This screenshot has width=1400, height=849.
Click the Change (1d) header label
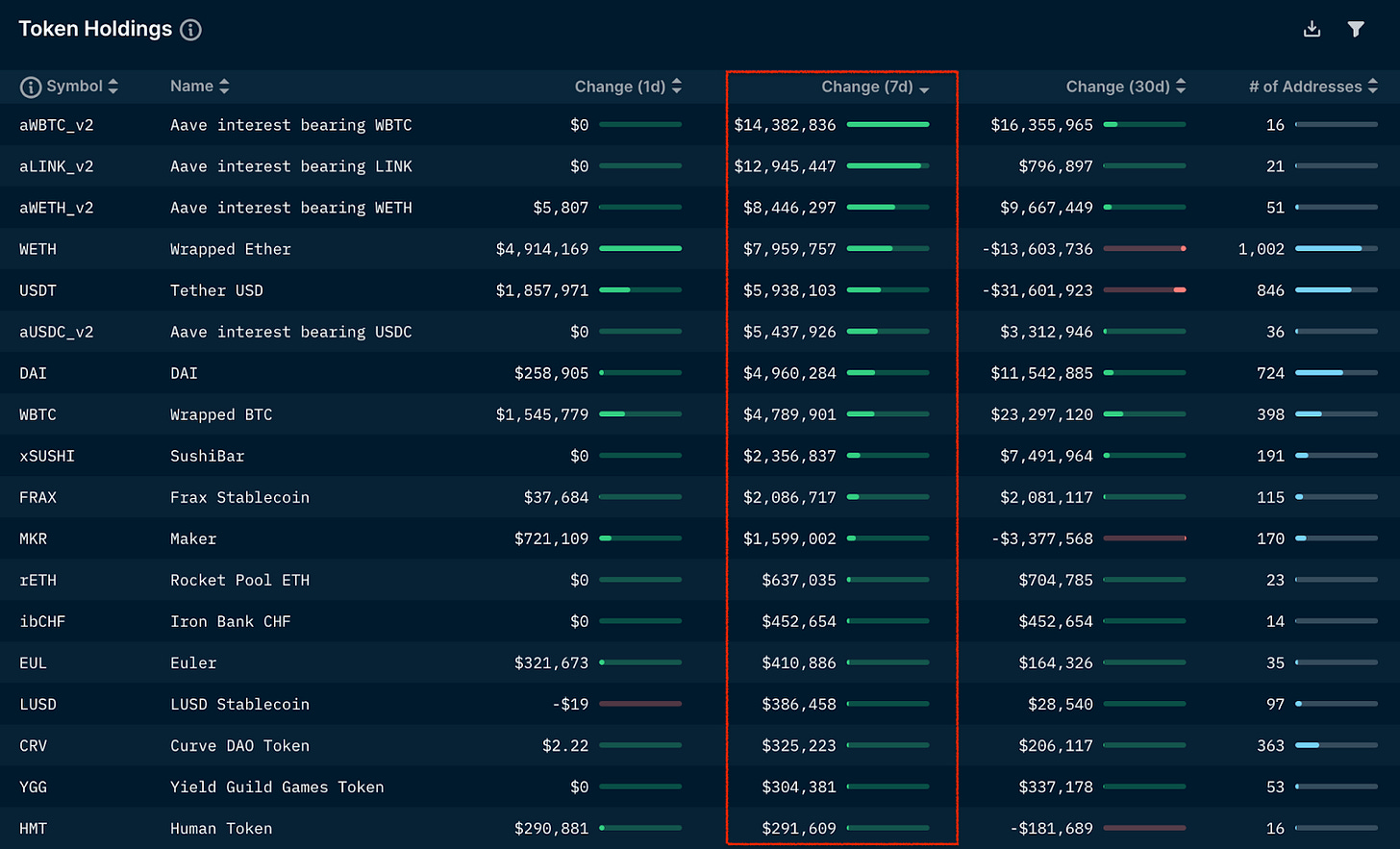(x=620, y=87)
